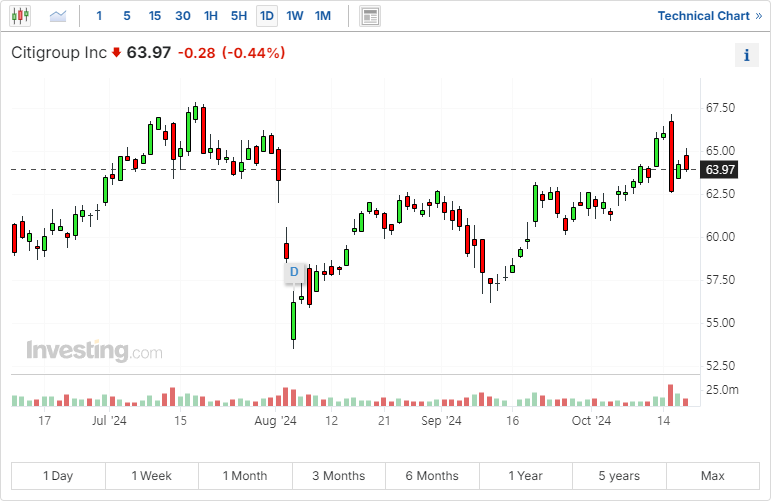
Task: Show the 5 years range
Action: coord(619,476)
